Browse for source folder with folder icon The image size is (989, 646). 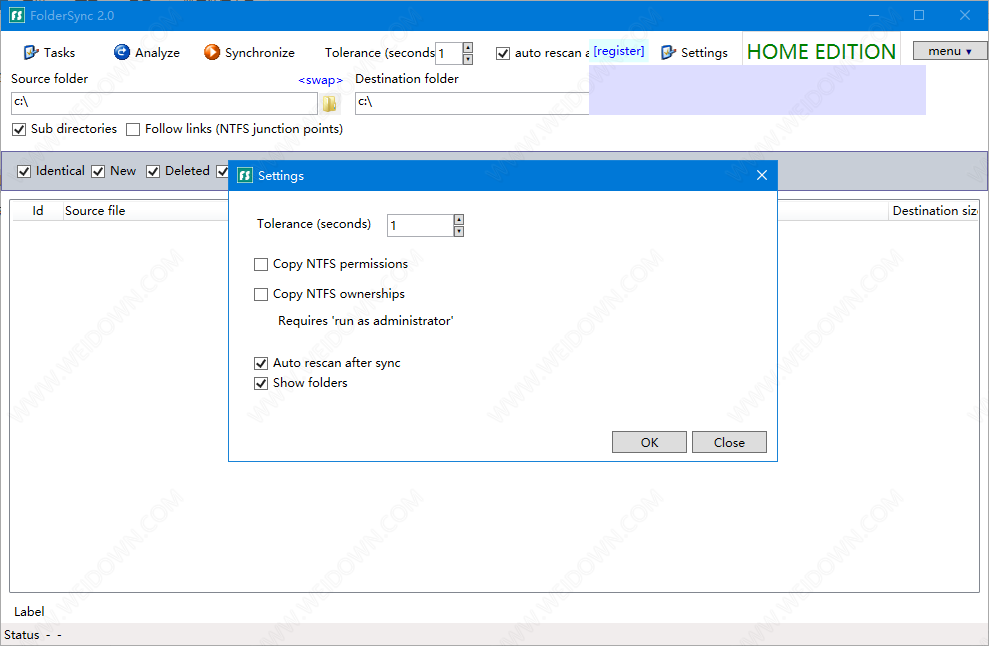click(329, 103)
